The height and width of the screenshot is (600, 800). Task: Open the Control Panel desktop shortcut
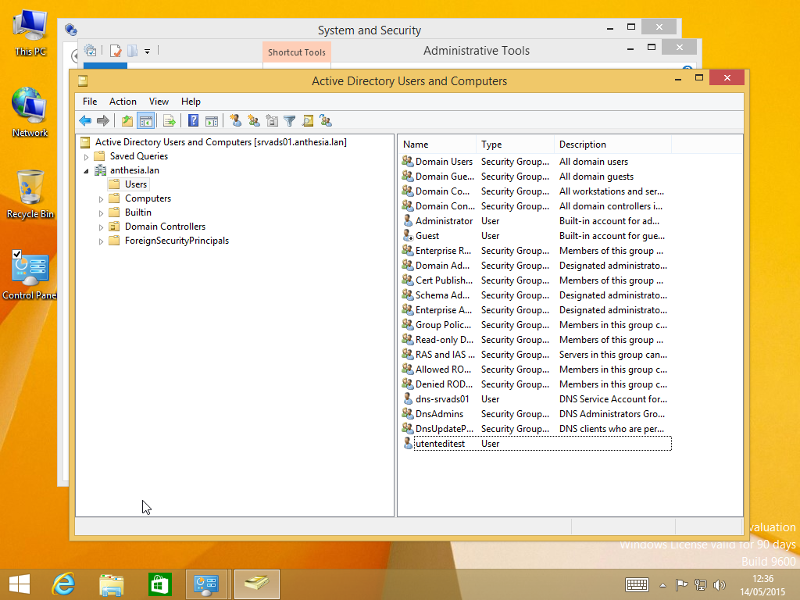click(30, 275)
